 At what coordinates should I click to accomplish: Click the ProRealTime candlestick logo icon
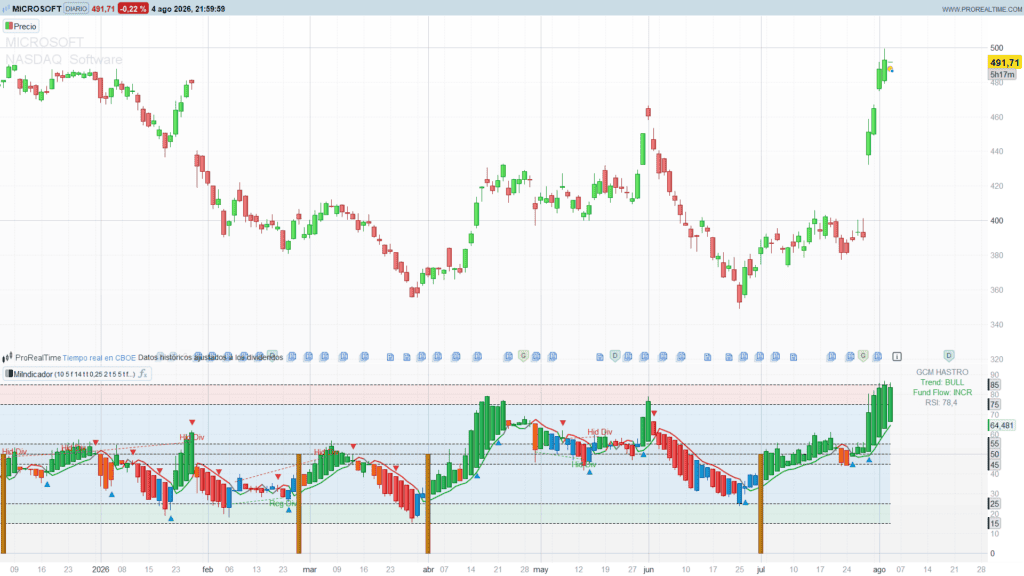[x=7, y=357]
